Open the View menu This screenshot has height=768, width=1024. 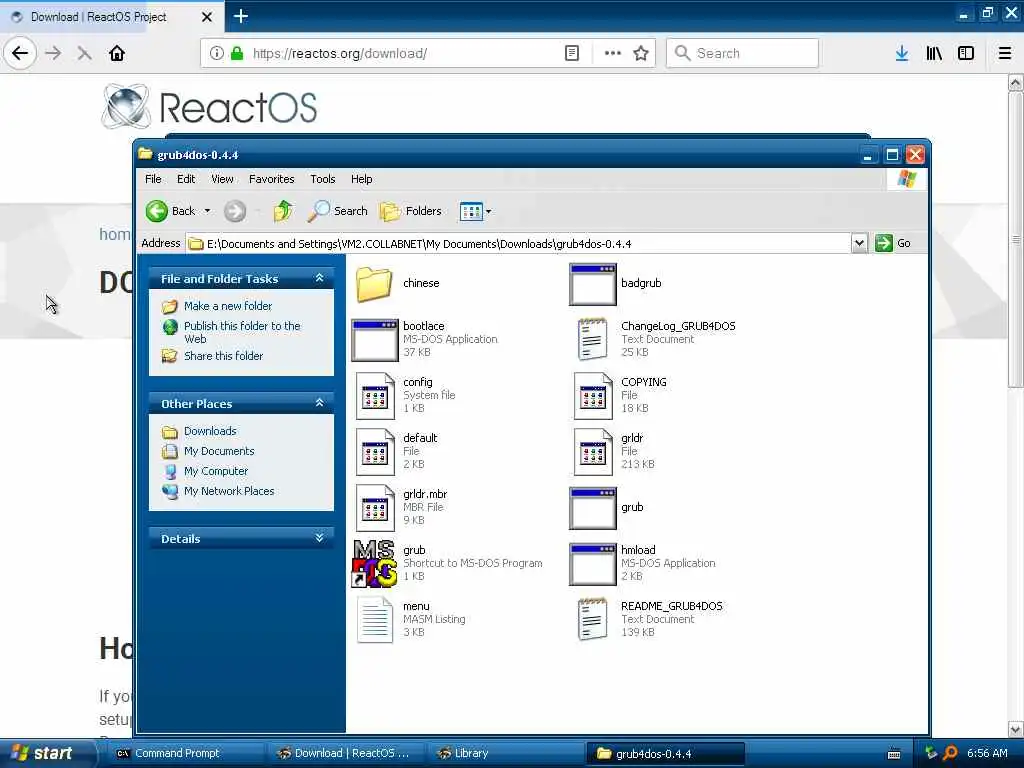[222, 179]
